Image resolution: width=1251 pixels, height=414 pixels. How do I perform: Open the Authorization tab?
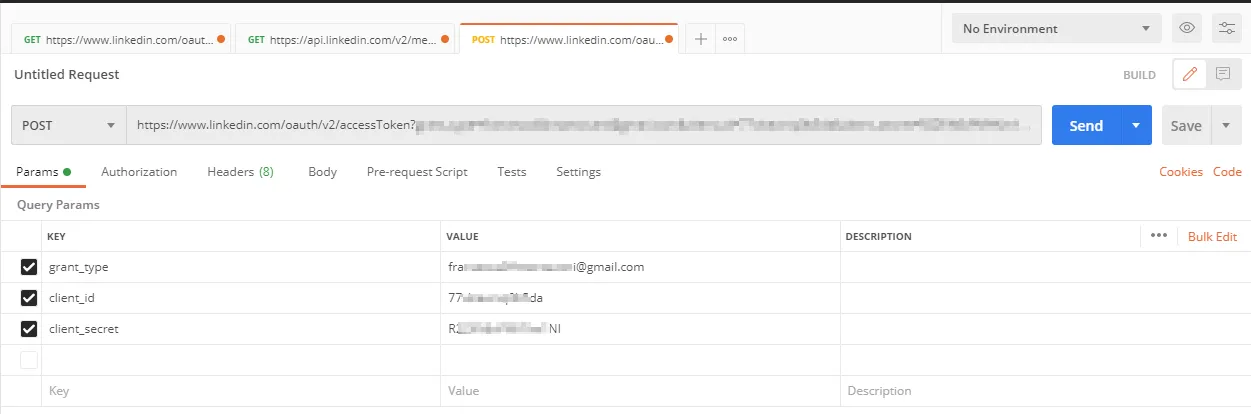click(139, 172)
